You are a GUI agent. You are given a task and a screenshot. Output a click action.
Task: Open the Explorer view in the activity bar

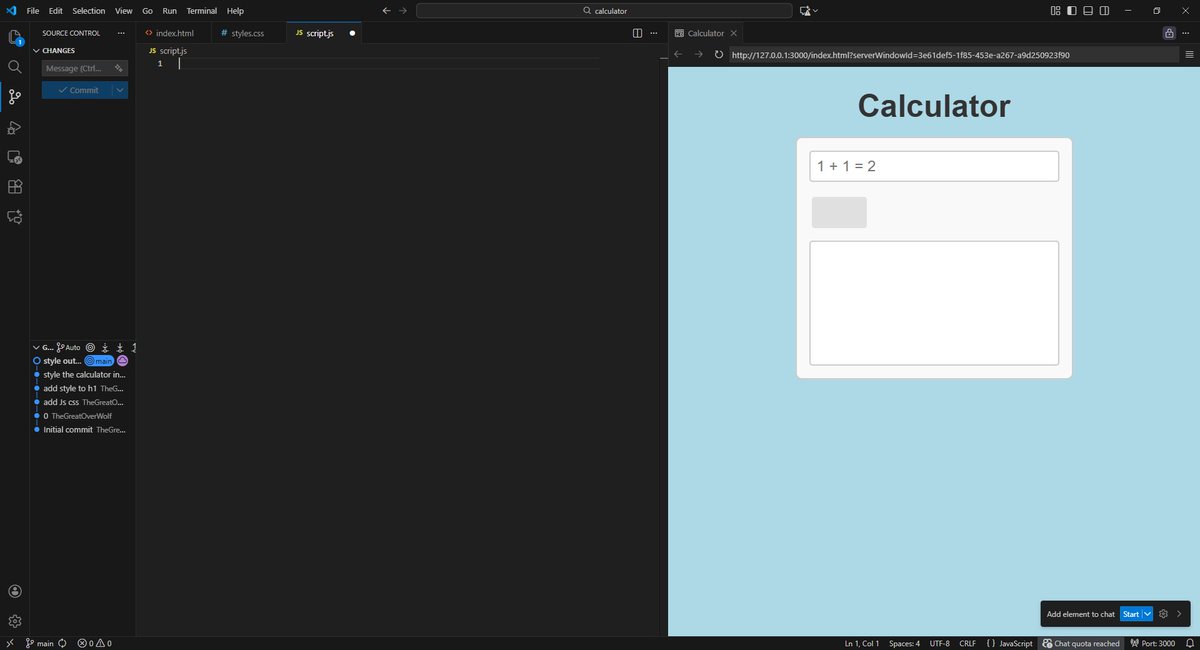(x=14, y=36)
